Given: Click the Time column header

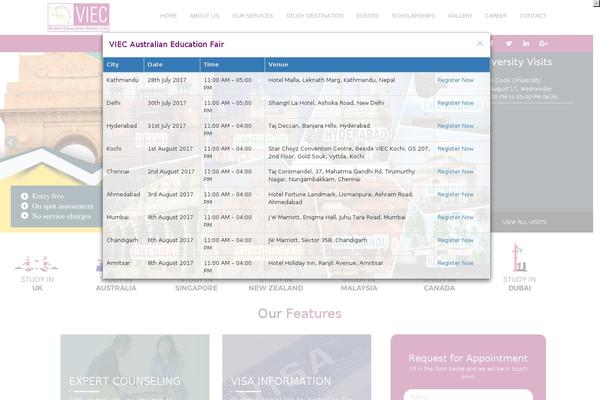Looking at the screenshot, I should 232,65.
